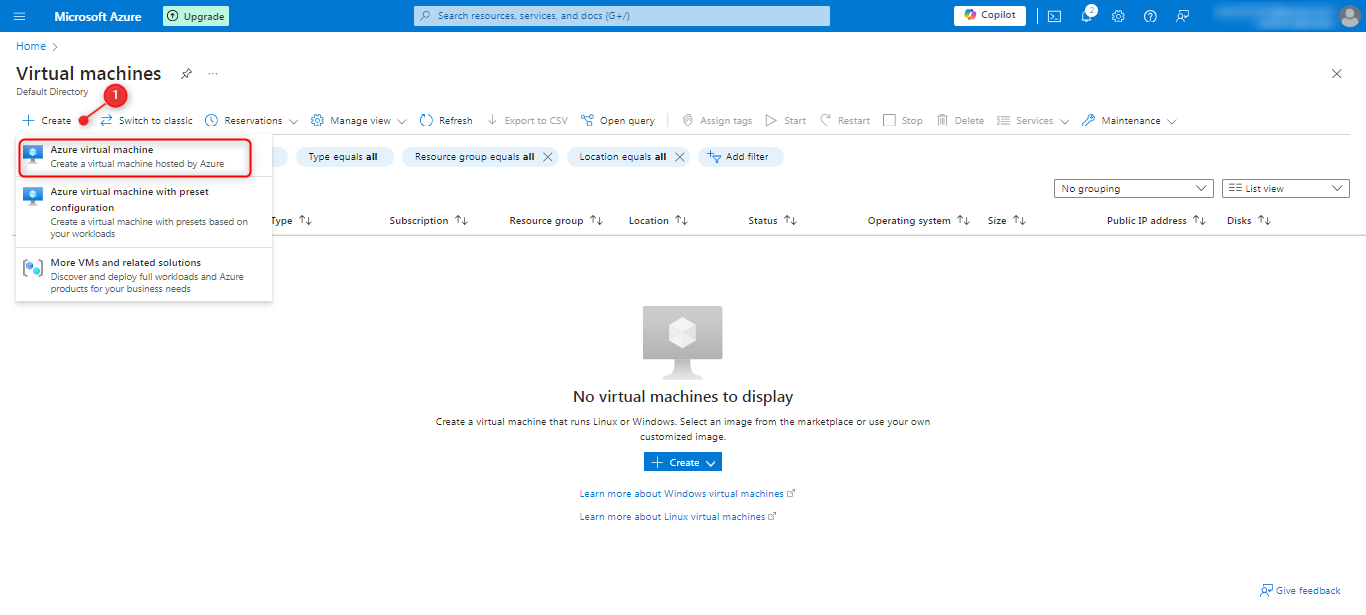Open the account avatar menu
Viewport: 1366px width, 615px height.
tap(1349, 16)
